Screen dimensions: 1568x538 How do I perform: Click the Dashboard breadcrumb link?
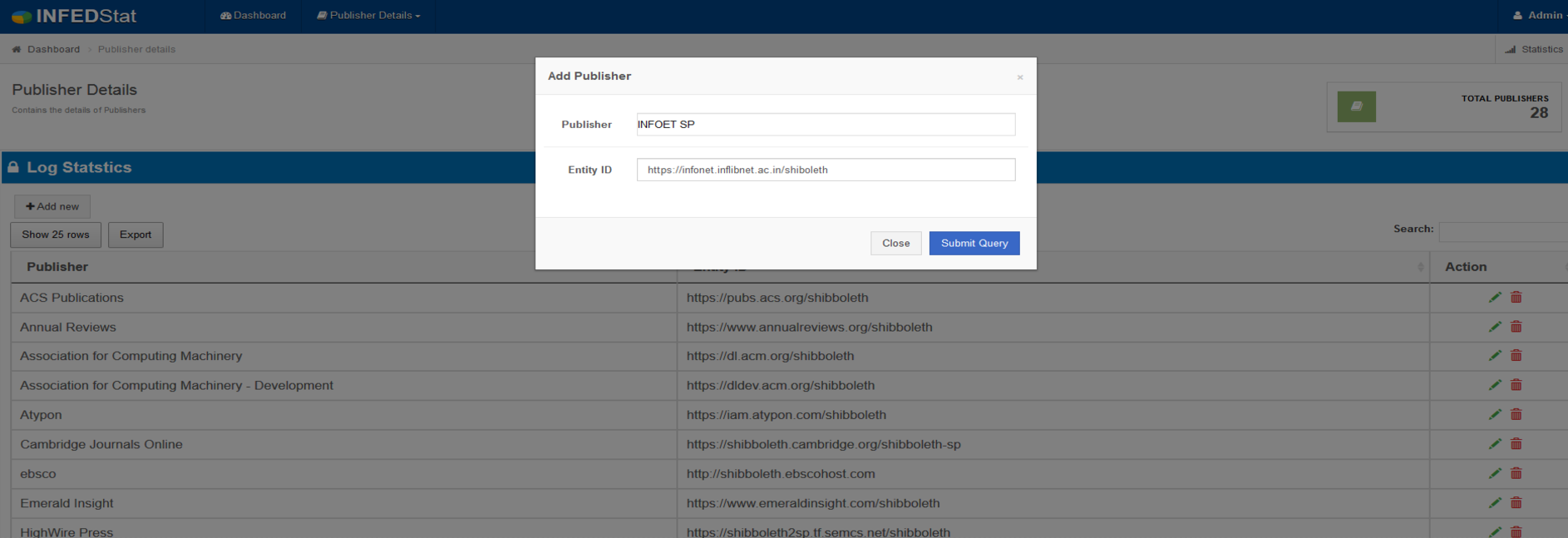[53, 49]
